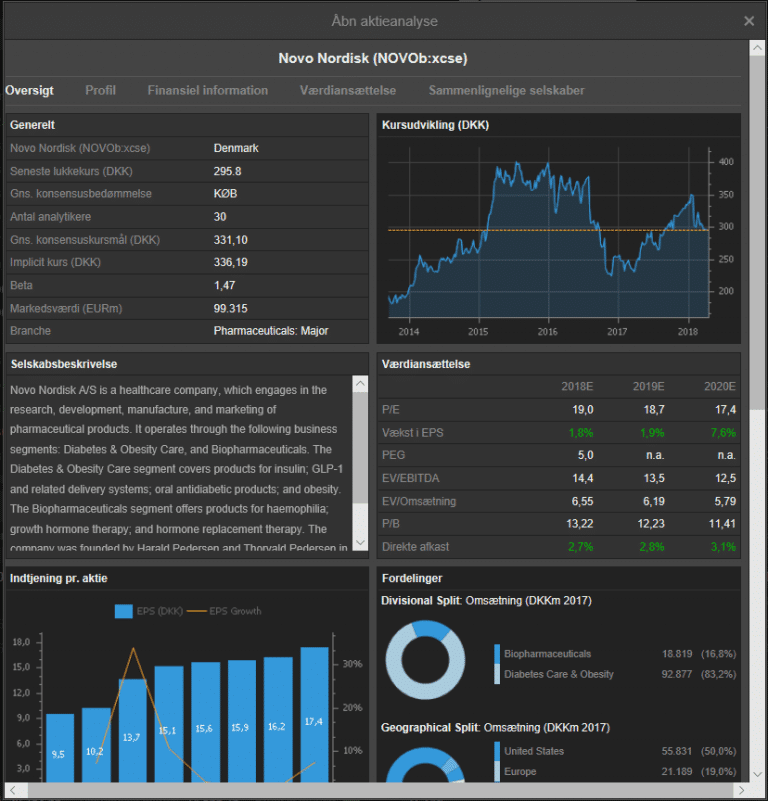Click the 9,5 EPS bar

(60, 747)
